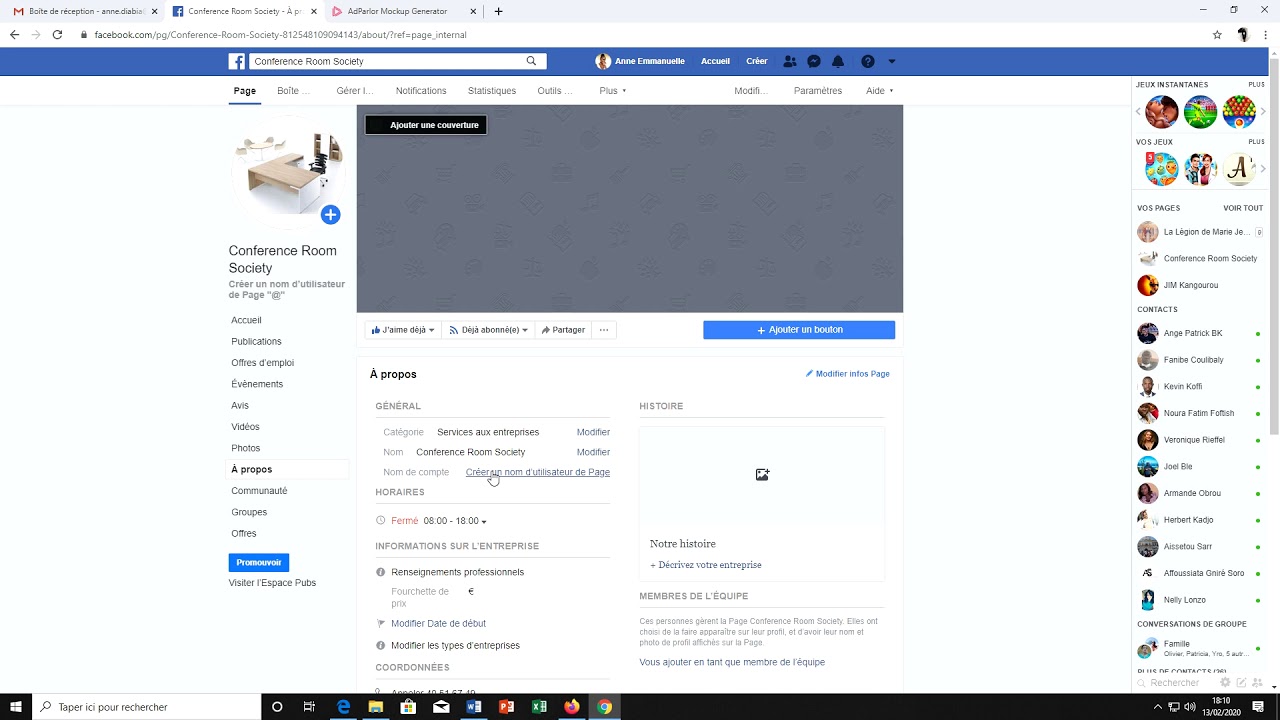This screenshot has height=720, width=1280.
Task: Click the pencil icon beside Modifier infos Page
Action: 810,374
